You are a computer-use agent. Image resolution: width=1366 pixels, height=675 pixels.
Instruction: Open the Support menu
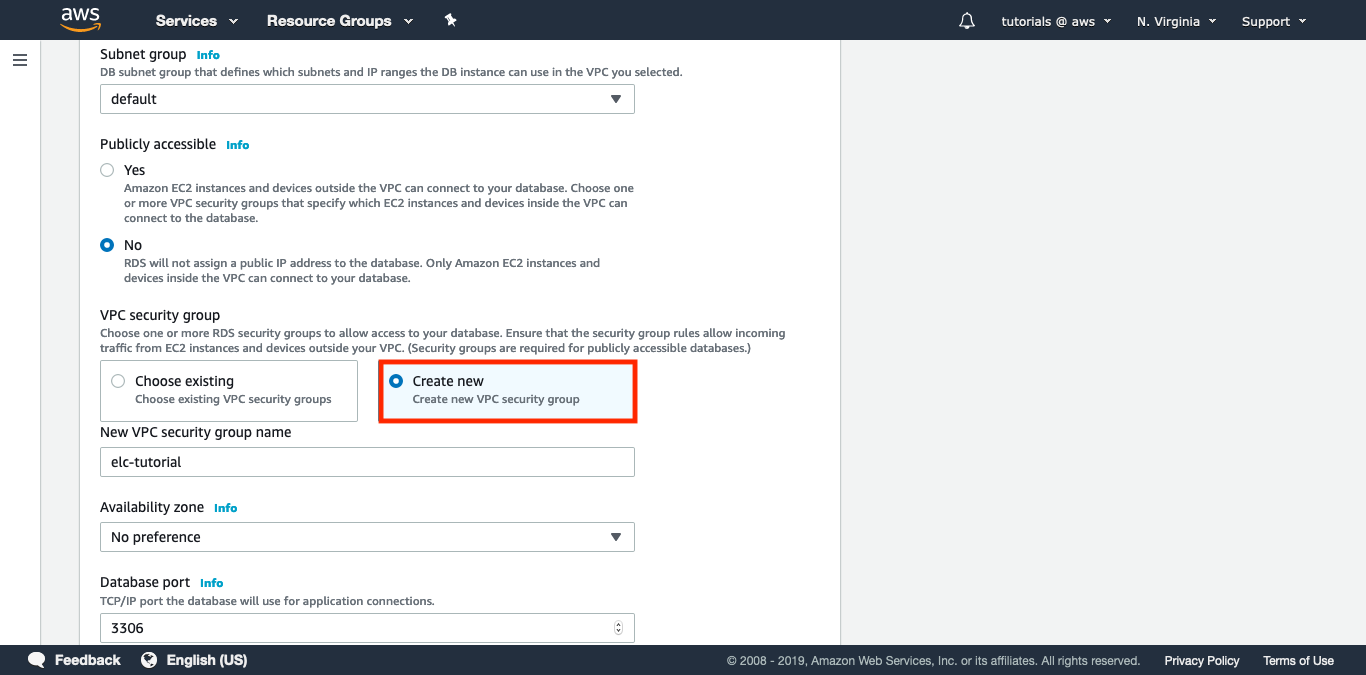1273,21
